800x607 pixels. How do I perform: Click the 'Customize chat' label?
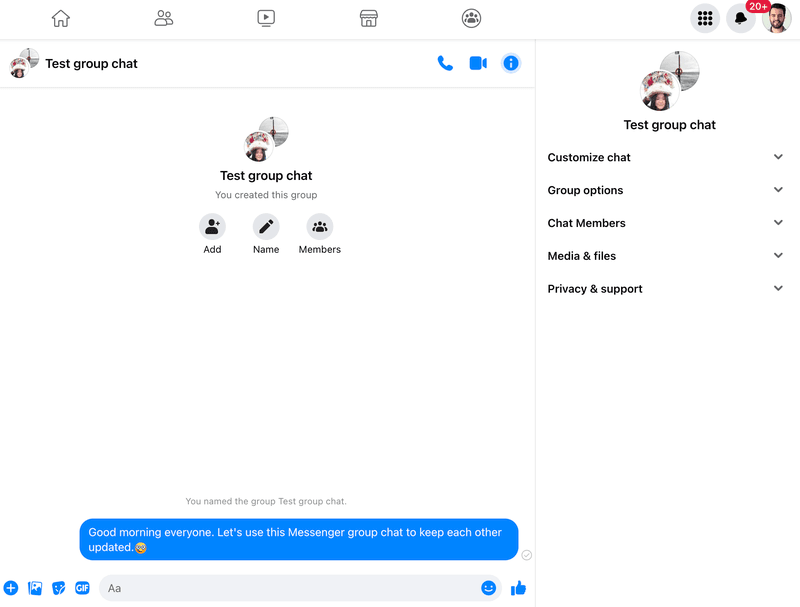click(x=589, y=157)
